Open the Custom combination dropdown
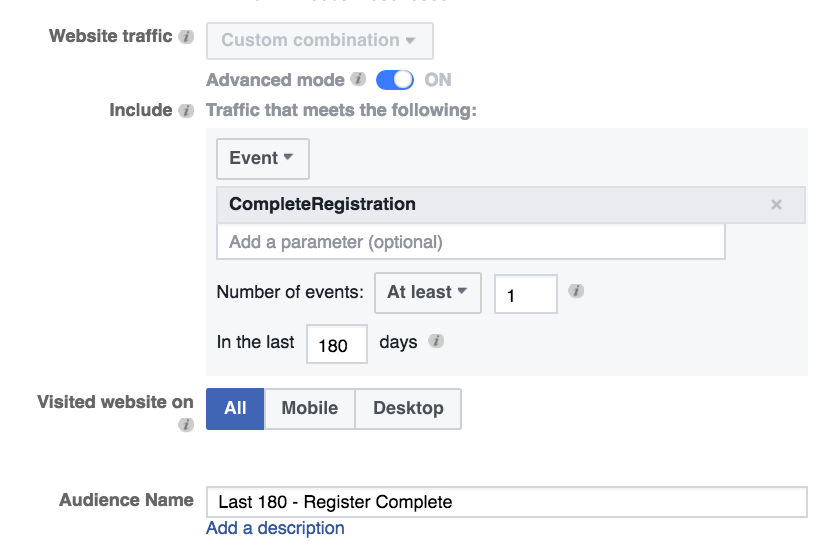830x552 pixels. pyautogui.click(x=319, y=41)
